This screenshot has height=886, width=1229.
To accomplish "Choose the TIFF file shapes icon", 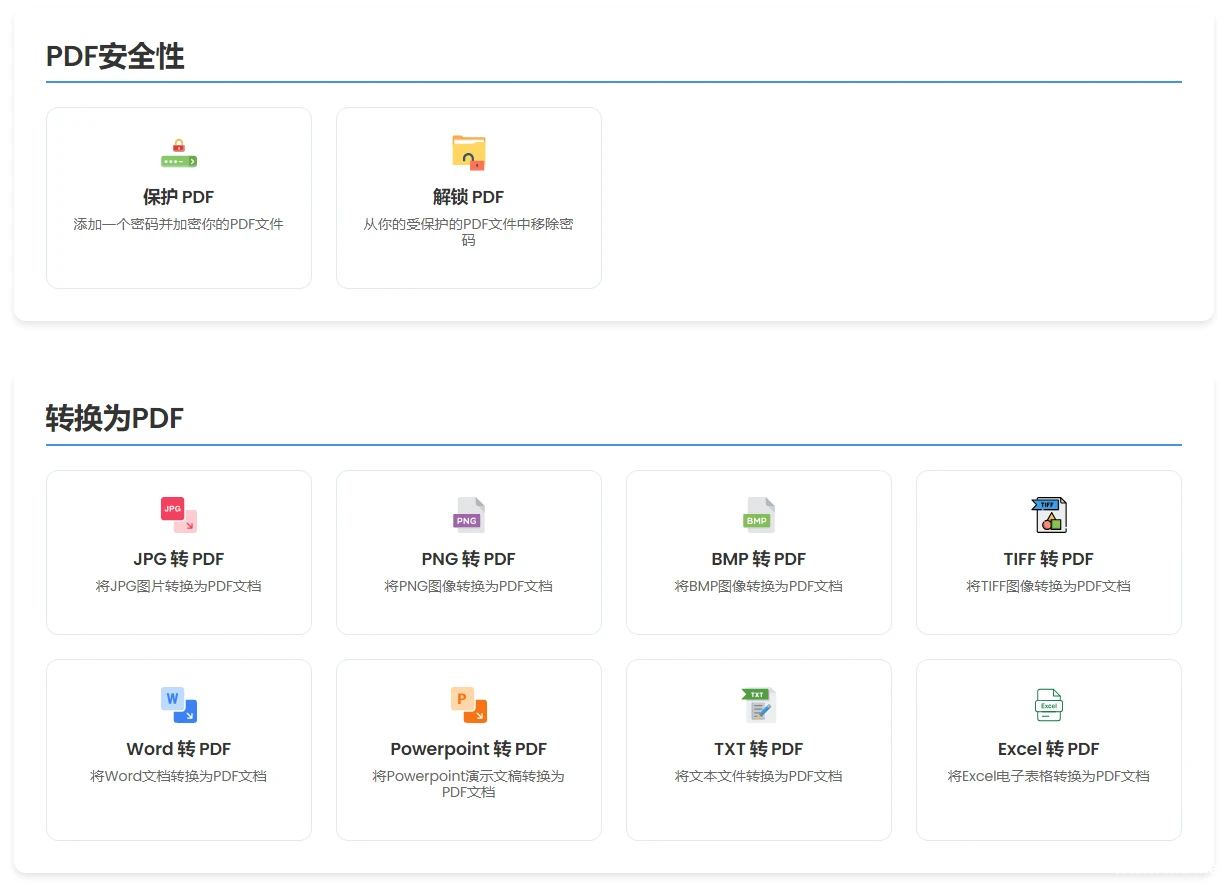I will (x=1048, y=515).
